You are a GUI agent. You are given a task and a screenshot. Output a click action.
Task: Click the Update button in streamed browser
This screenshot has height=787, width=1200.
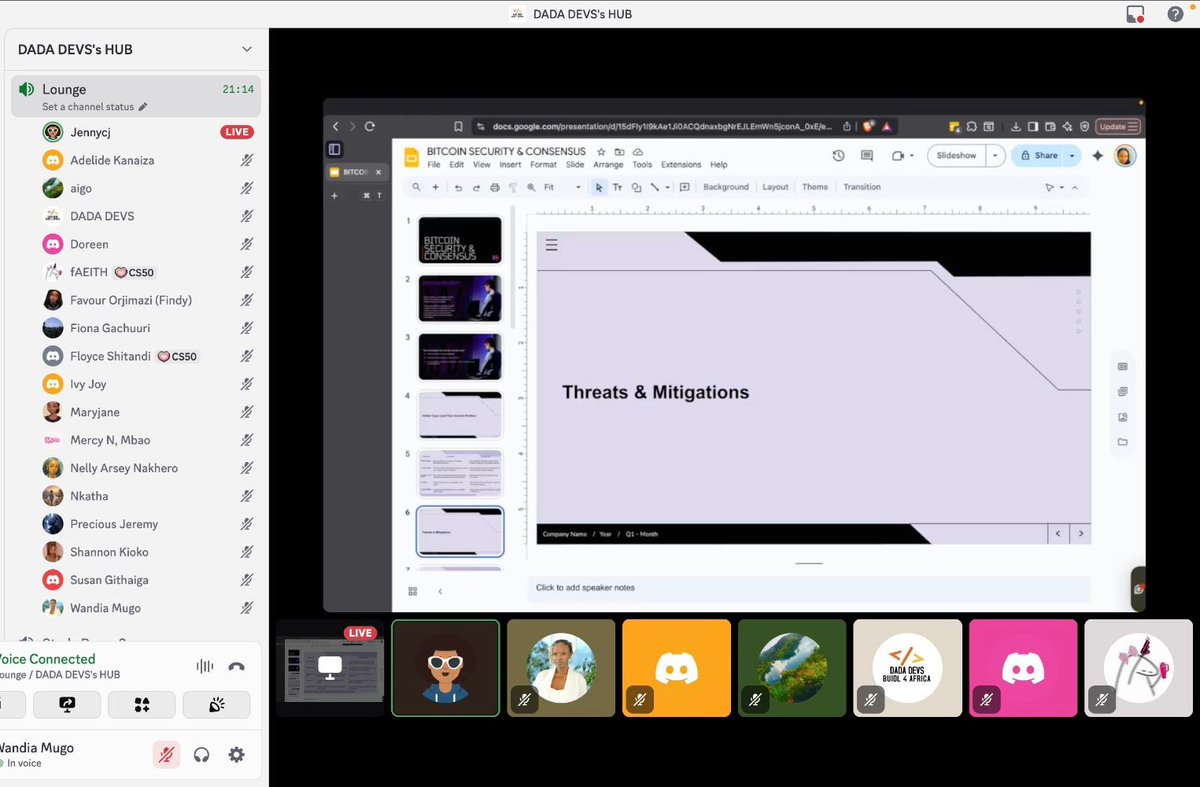coord(1118,126)
